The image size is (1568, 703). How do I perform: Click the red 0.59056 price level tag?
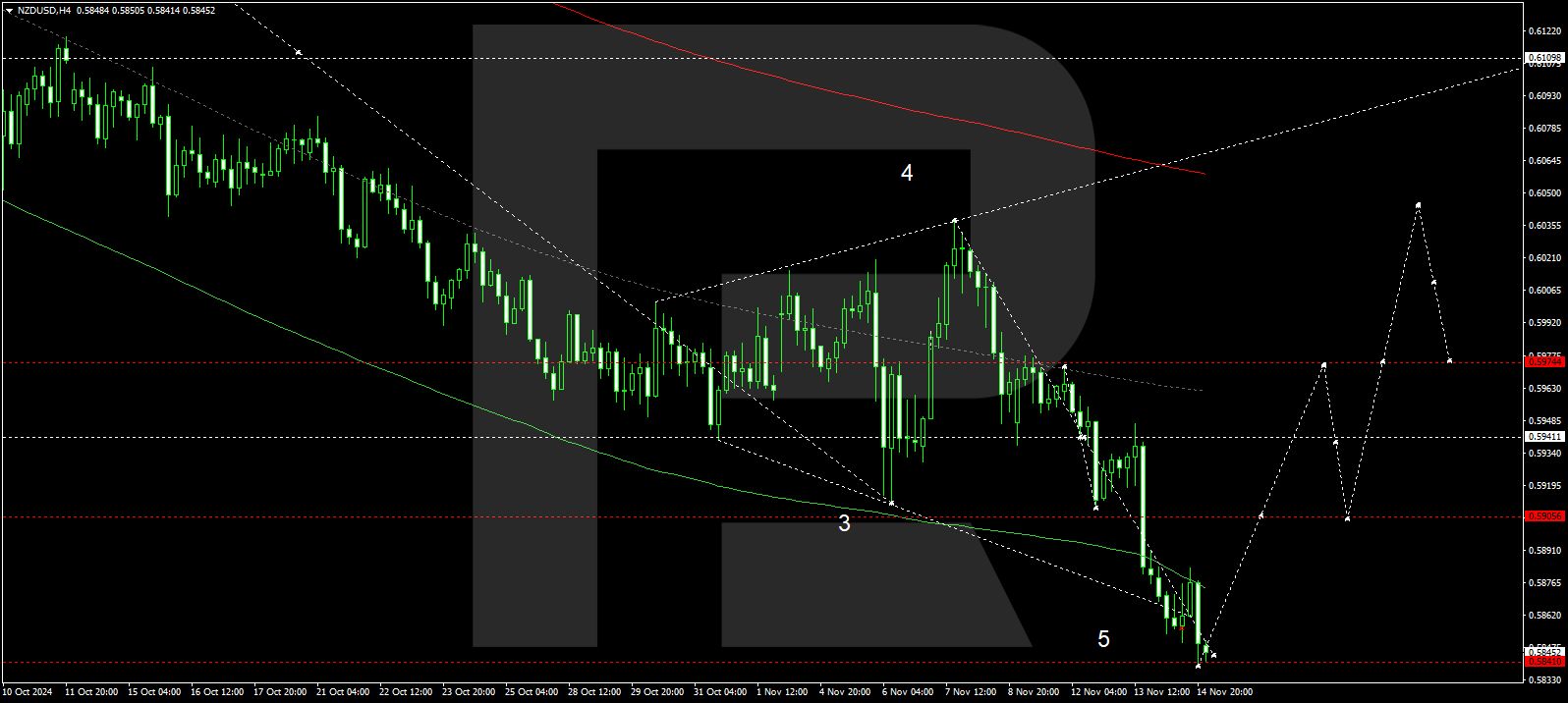coord(1544,516)
